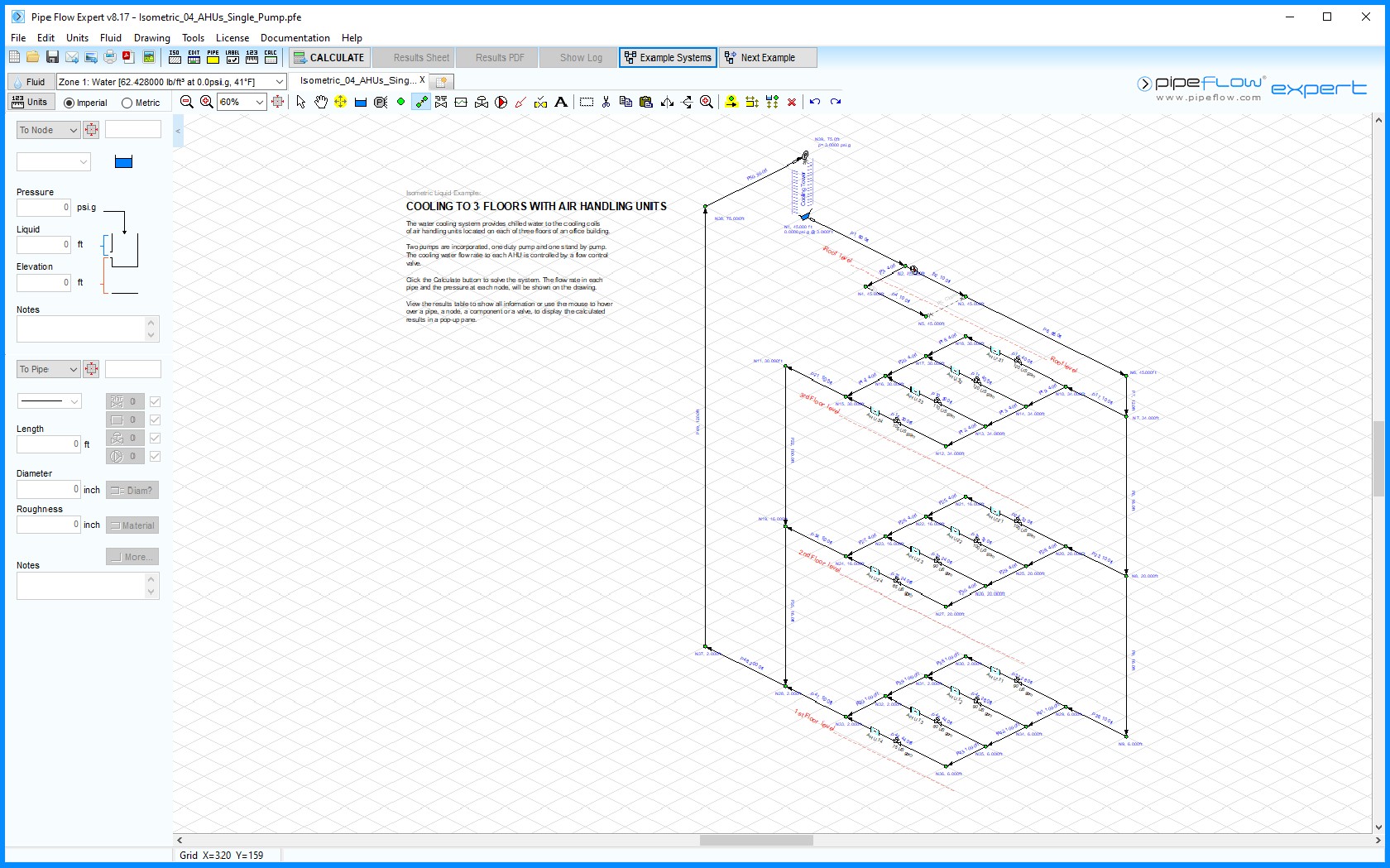This screenshot has height=868, width=1390.
Task: Paste with the clipboard icon
Action: click(x=646, y=102)
